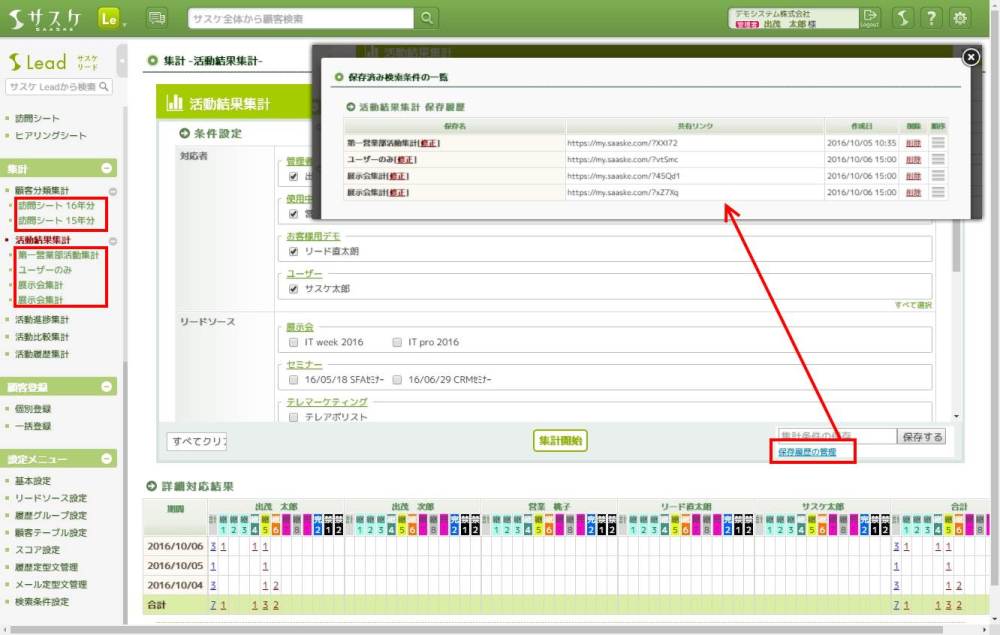Image resolution: width=1000 pixels, height=635 pixels.
Task: Open the 保存履歴の管理 link
Action: [814, 453]
